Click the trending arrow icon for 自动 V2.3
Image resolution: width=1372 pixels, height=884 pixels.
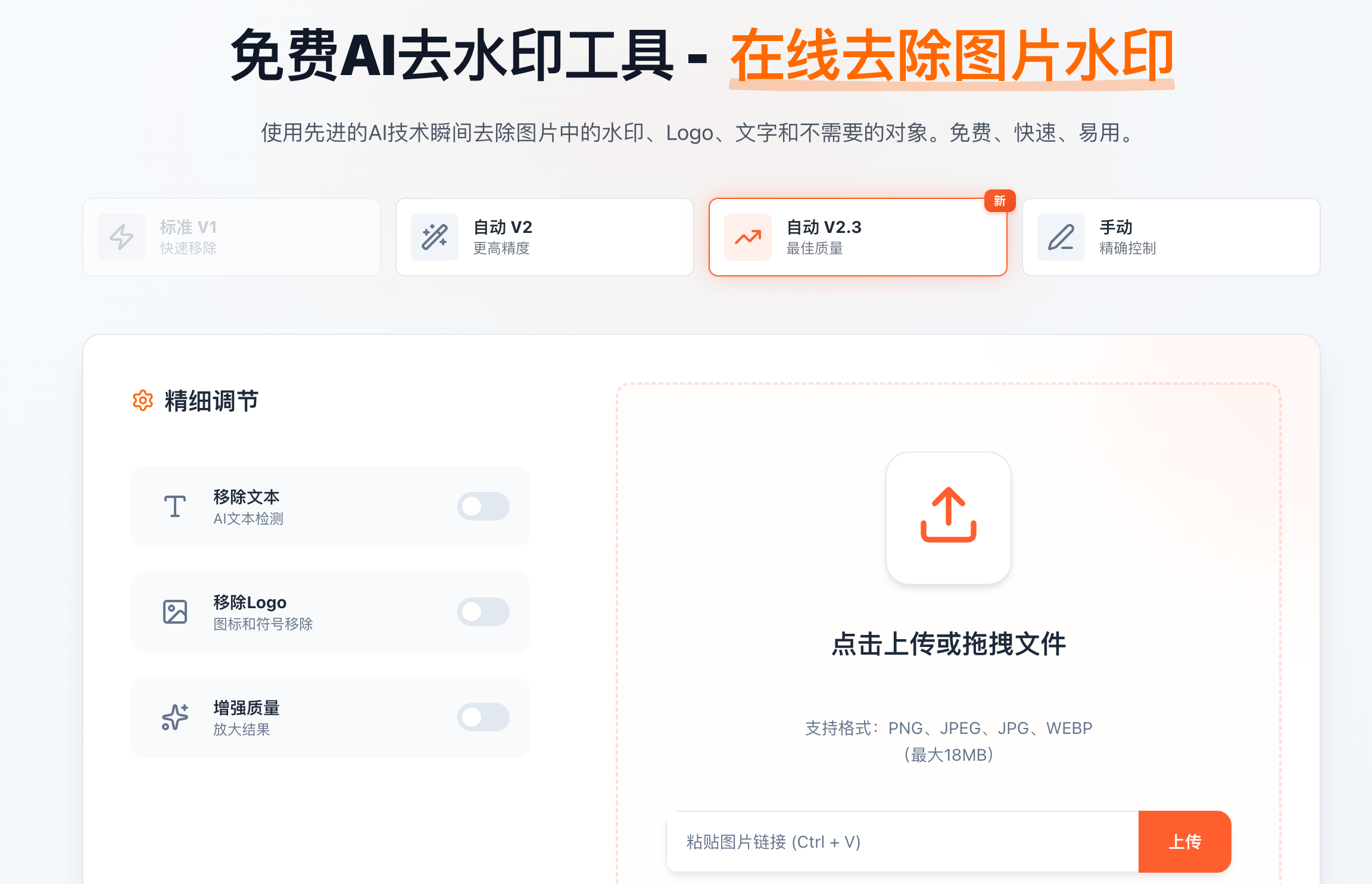(x=748, y=237)
